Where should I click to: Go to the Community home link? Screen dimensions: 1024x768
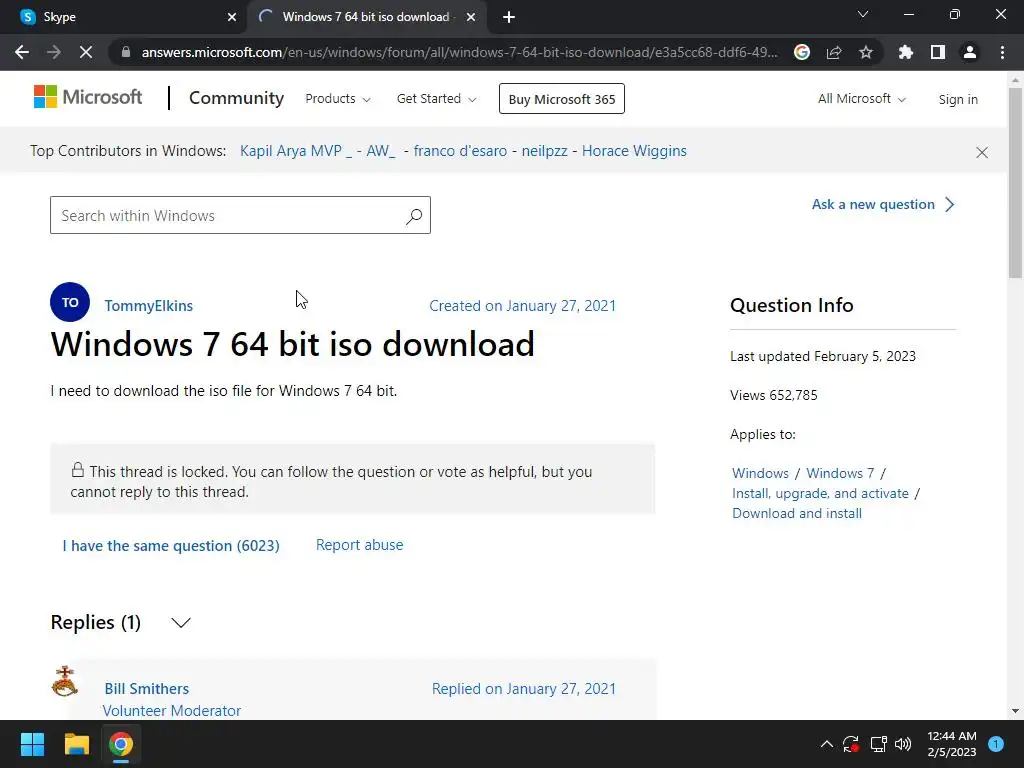[236, 98]
